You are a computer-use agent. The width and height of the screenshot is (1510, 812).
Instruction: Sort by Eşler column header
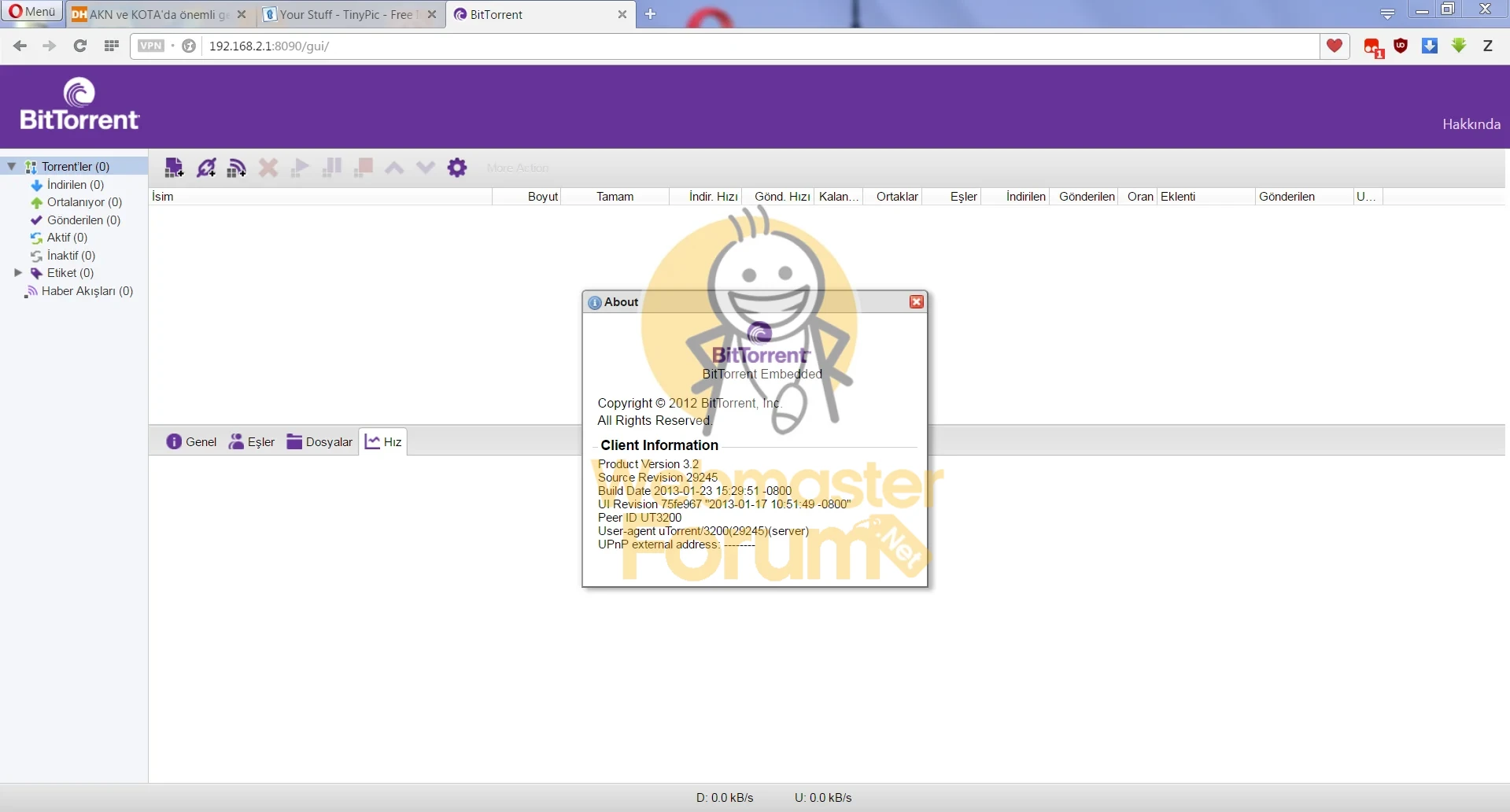(x=952, y=197)
